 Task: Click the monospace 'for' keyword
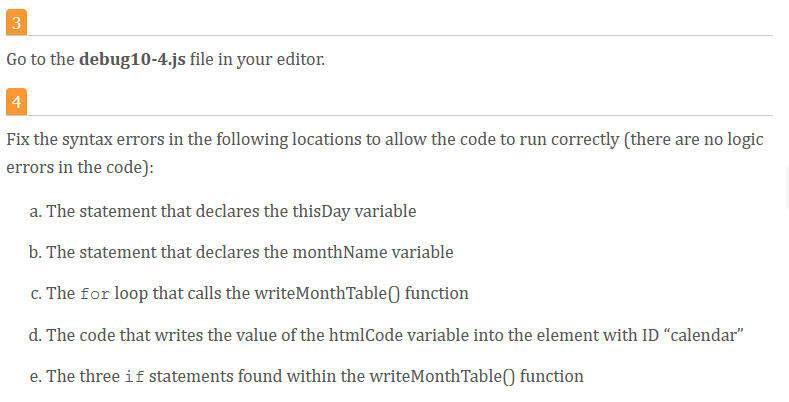[95, 294]
